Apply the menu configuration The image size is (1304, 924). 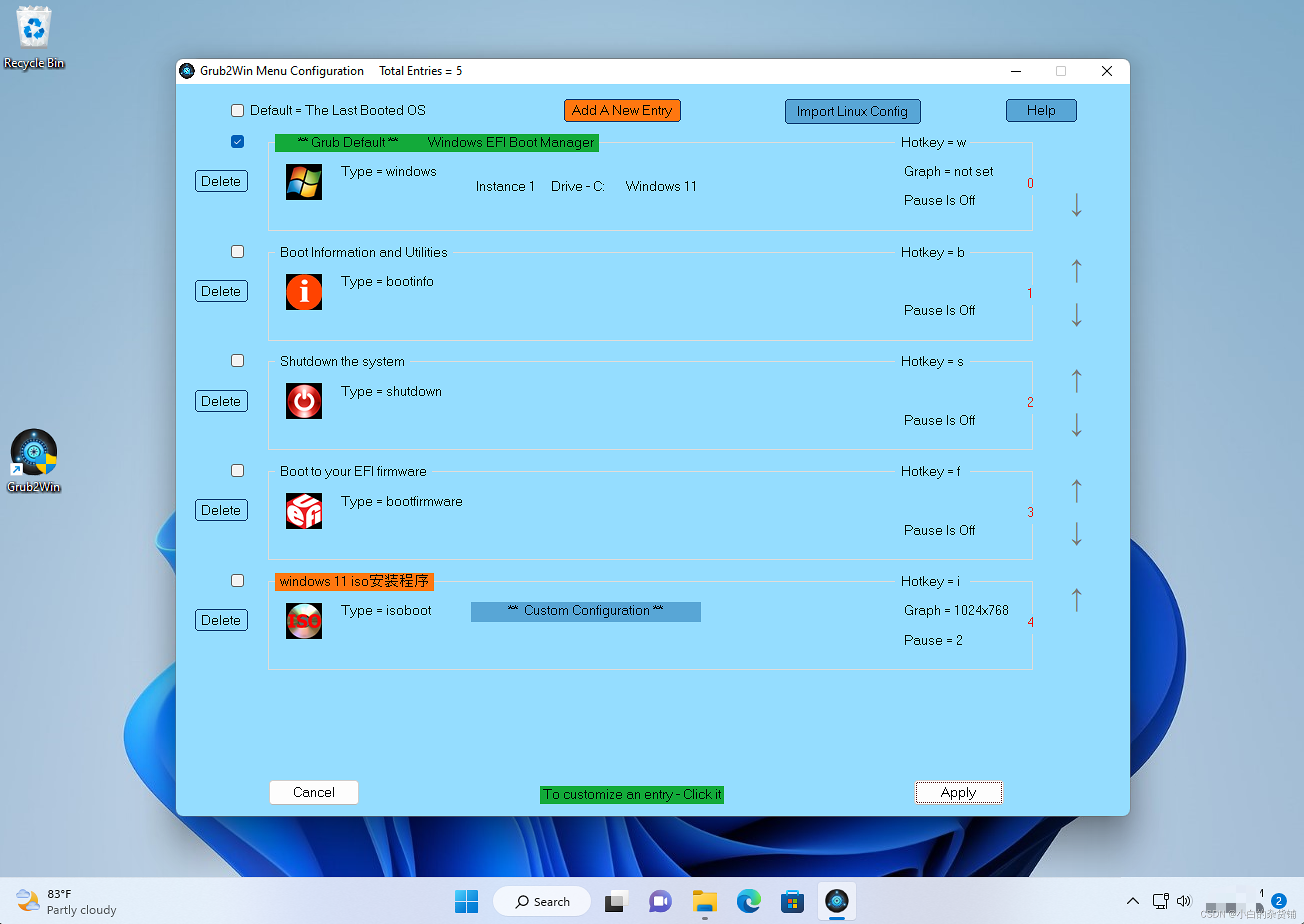[958, 792]
